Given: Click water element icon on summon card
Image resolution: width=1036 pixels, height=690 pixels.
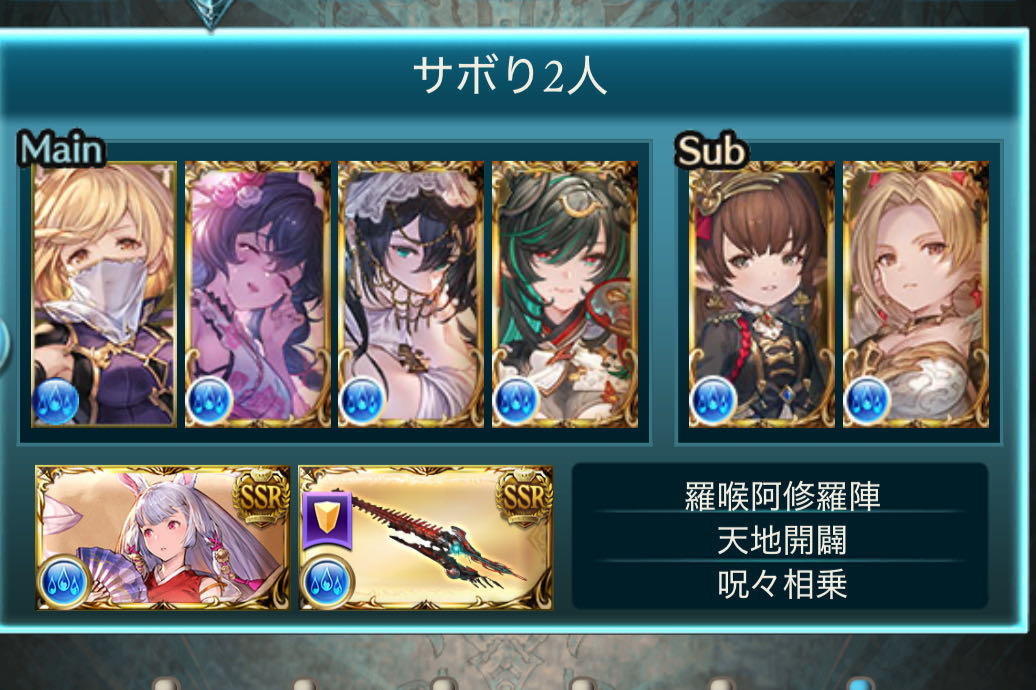Looking at the screenshot, I should tap(64, 582).
